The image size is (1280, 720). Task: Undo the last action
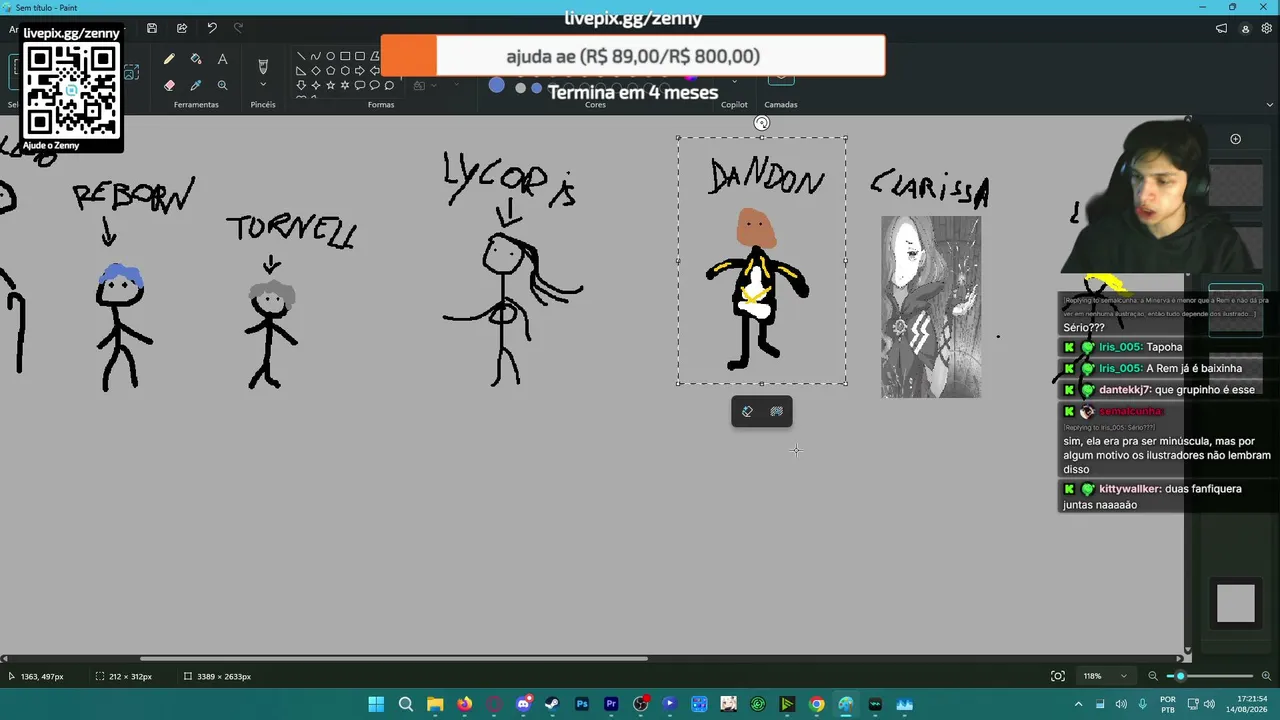[212, 28]
